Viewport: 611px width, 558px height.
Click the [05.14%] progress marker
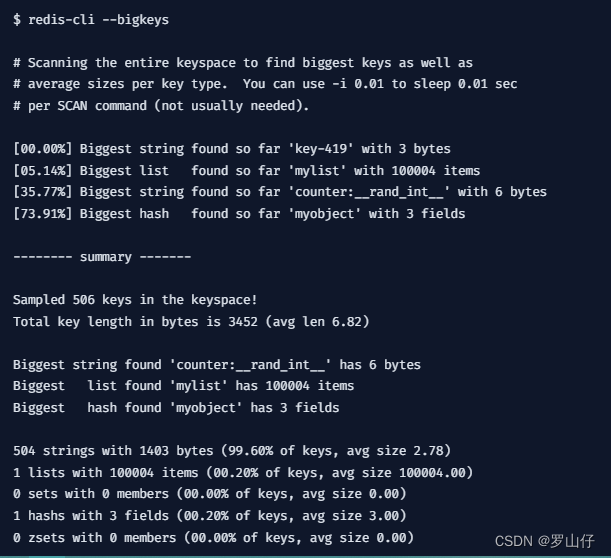[42, 171]
